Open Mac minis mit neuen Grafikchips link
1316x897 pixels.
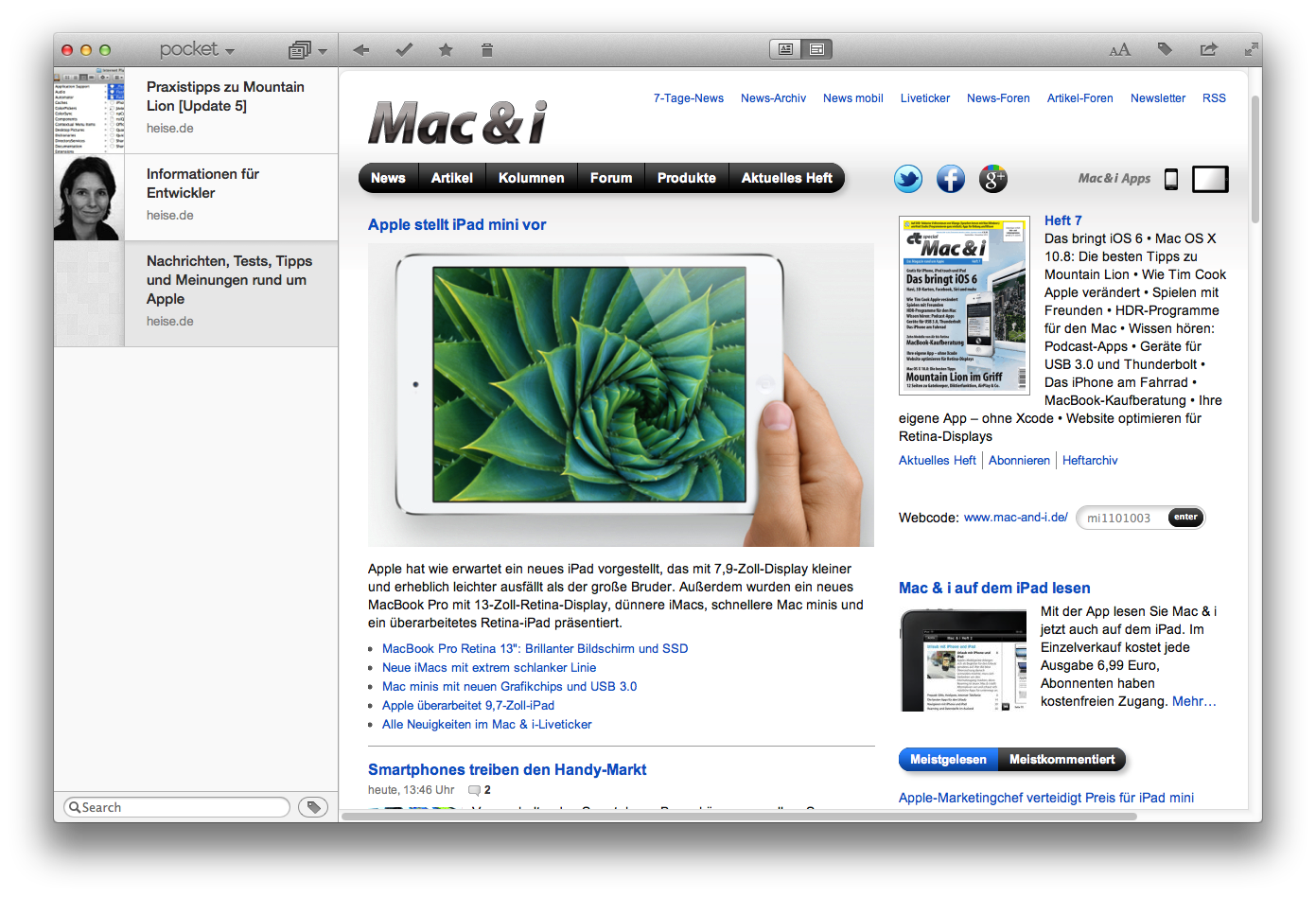coord(510,687)
